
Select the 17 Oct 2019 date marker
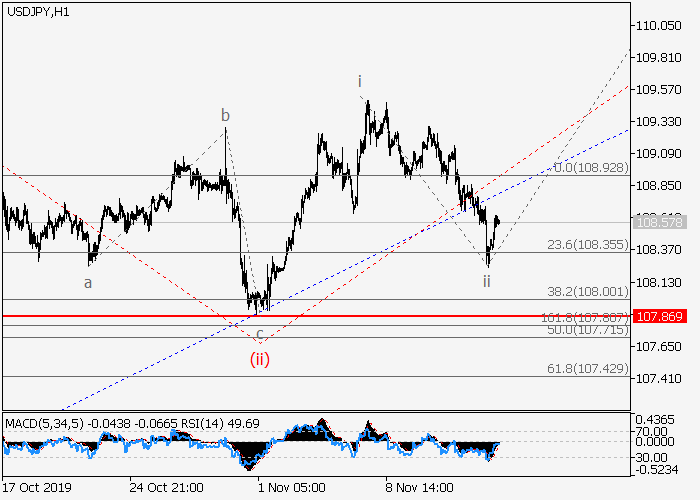tap(38, 488)
